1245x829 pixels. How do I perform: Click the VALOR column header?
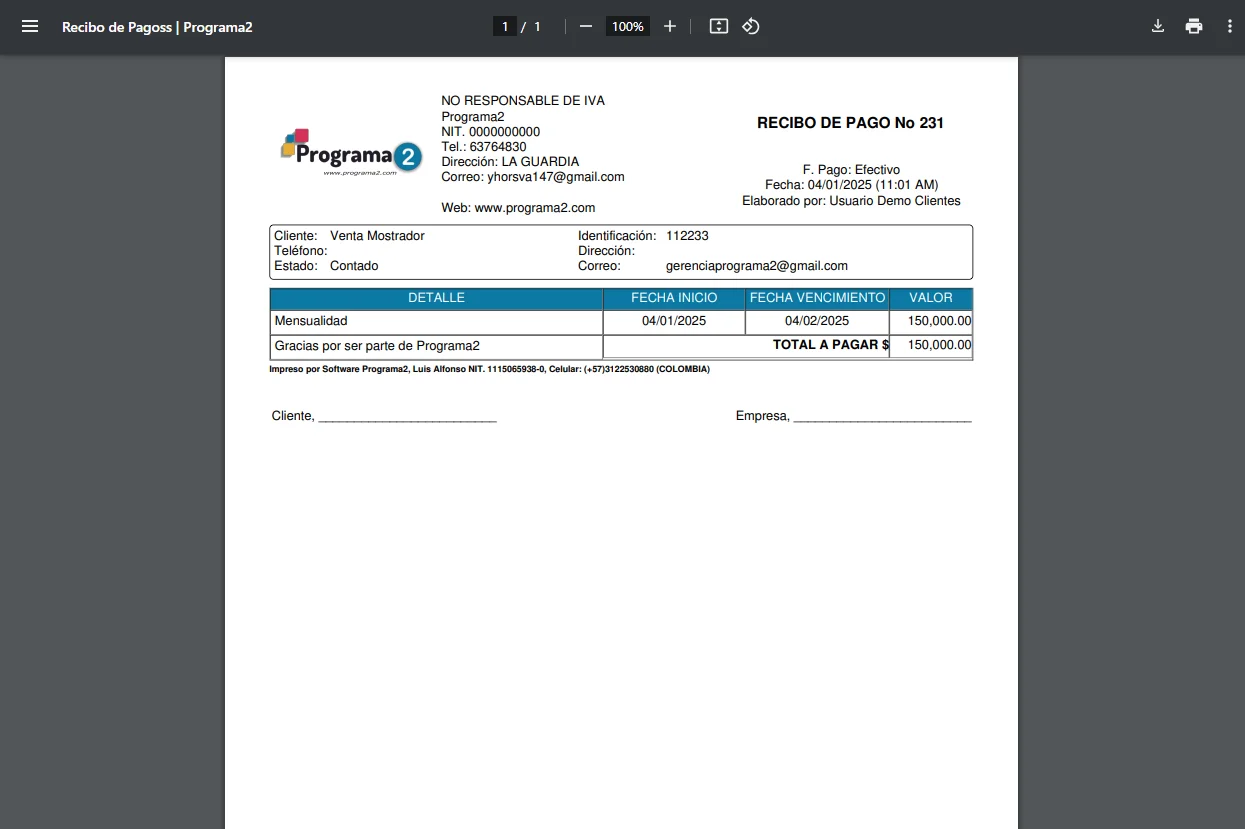930,298
